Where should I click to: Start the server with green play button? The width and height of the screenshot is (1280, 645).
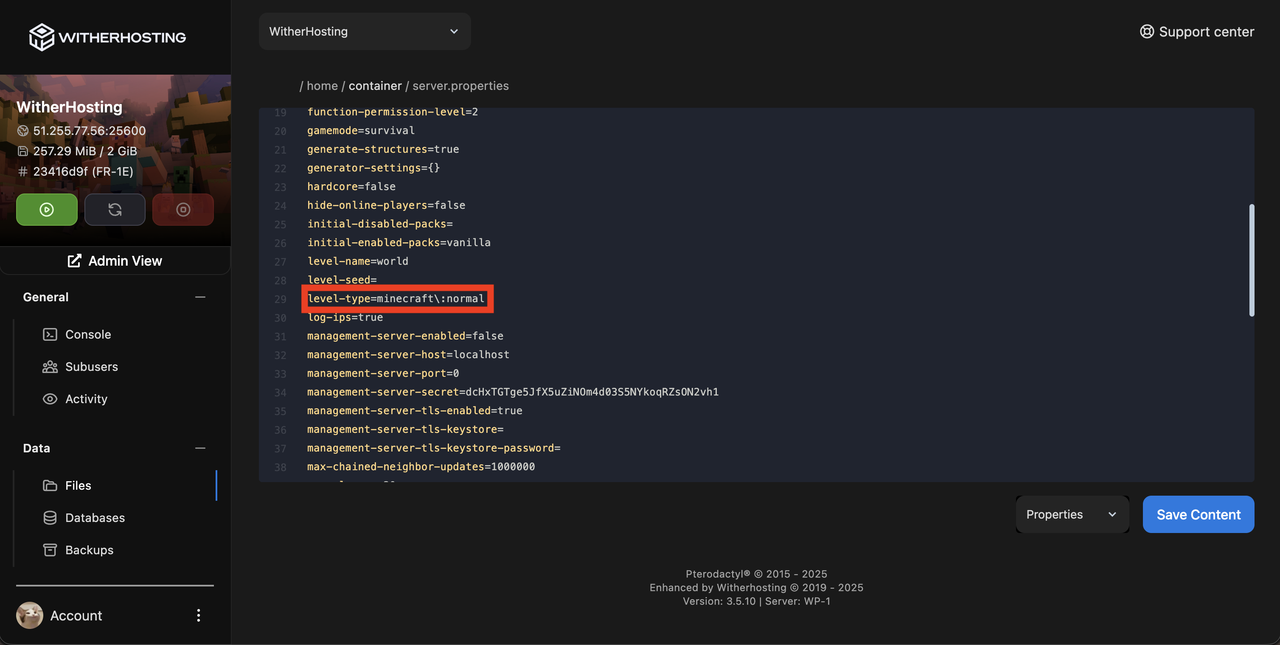[x=47, y=210]
